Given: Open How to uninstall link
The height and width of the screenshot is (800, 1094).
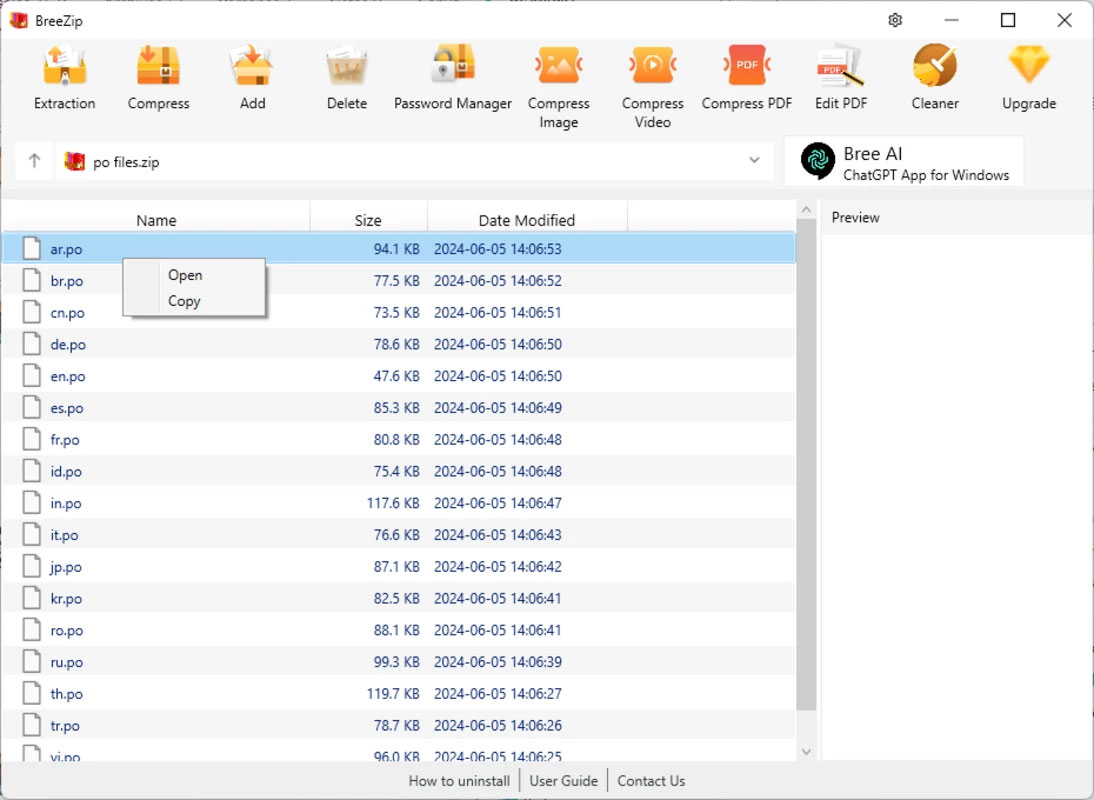Looking at the screenshot, I should click(459, 780).
